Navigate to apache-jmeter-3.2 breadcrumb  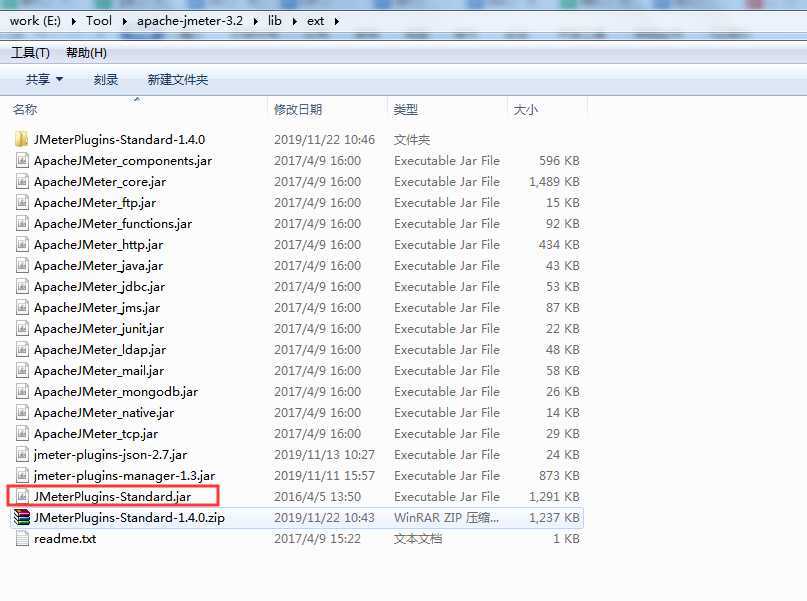(190, 21)
